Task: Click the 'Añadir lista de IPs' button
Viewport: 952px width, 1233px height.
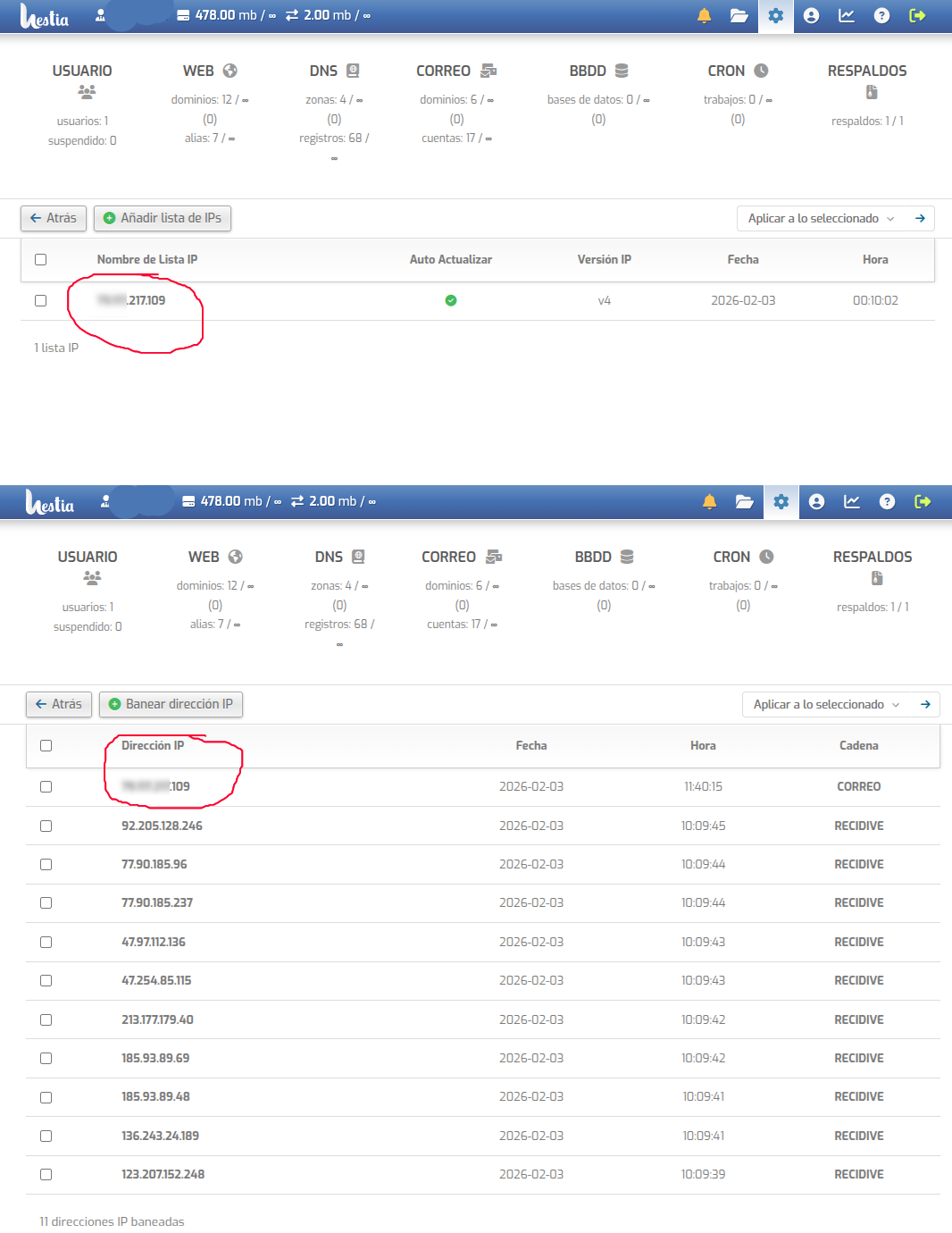Action: 163,219
